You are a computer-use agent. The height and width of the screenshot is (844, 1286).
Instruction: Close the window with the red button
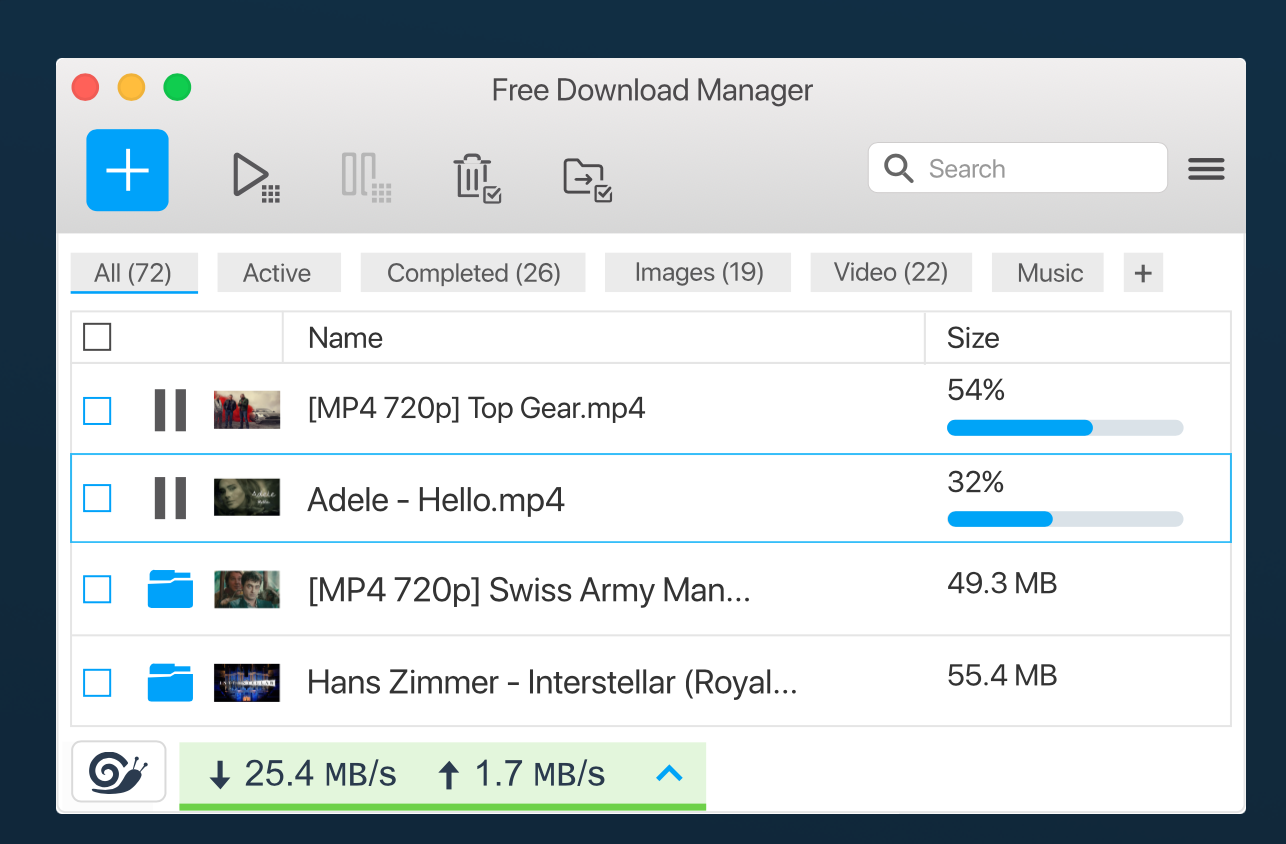pyautogui.click(x=86, y=88)
